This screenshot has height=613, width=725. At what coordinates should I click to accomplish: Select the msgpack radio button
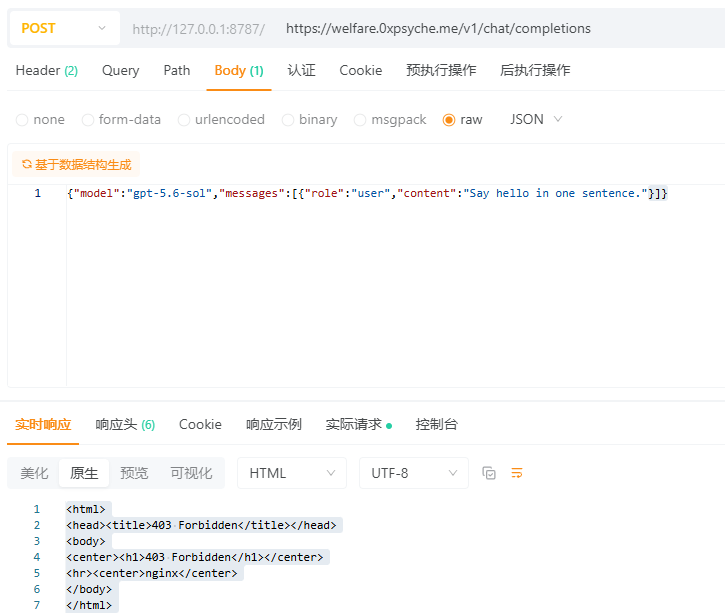coord(360,120)
